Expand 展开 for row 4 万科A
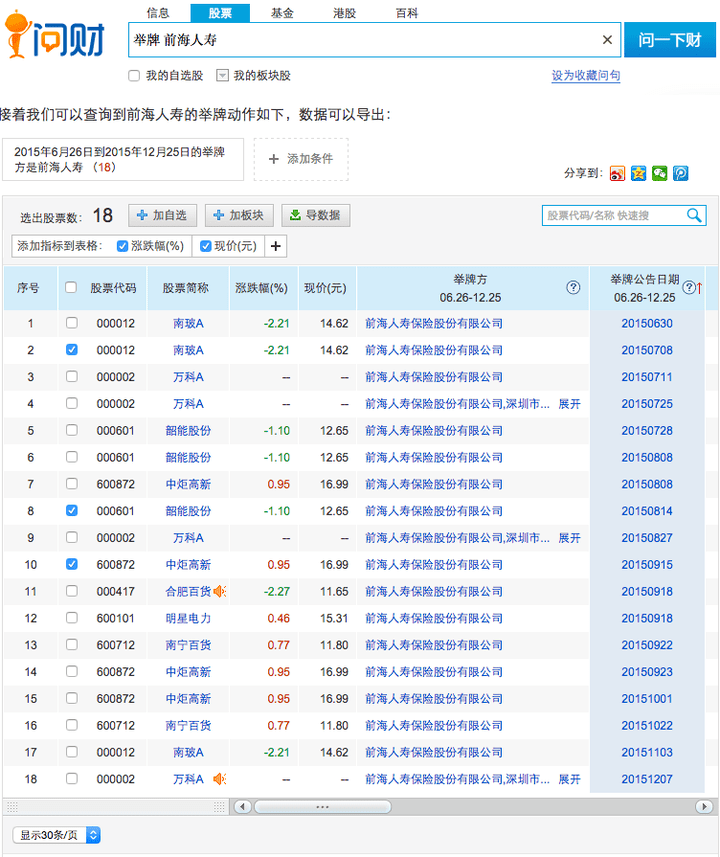 (x=569, y=404)
